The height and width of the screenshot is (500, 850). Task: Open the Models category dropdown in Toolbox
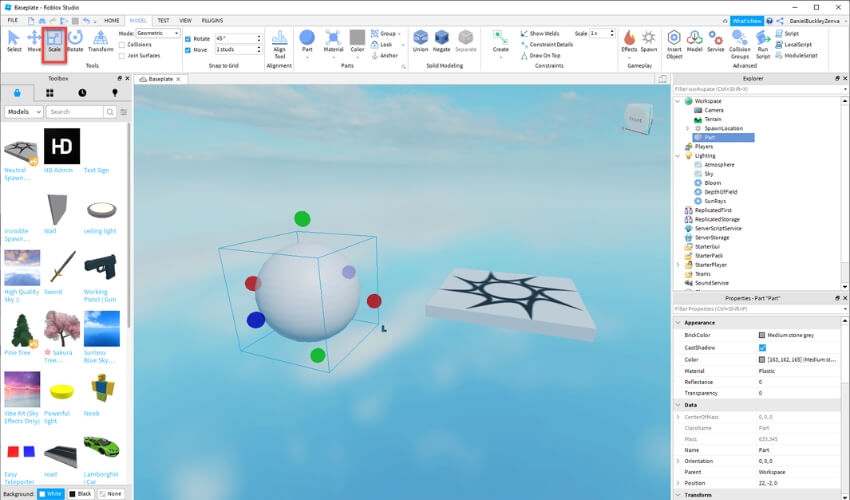click(23, 112)
